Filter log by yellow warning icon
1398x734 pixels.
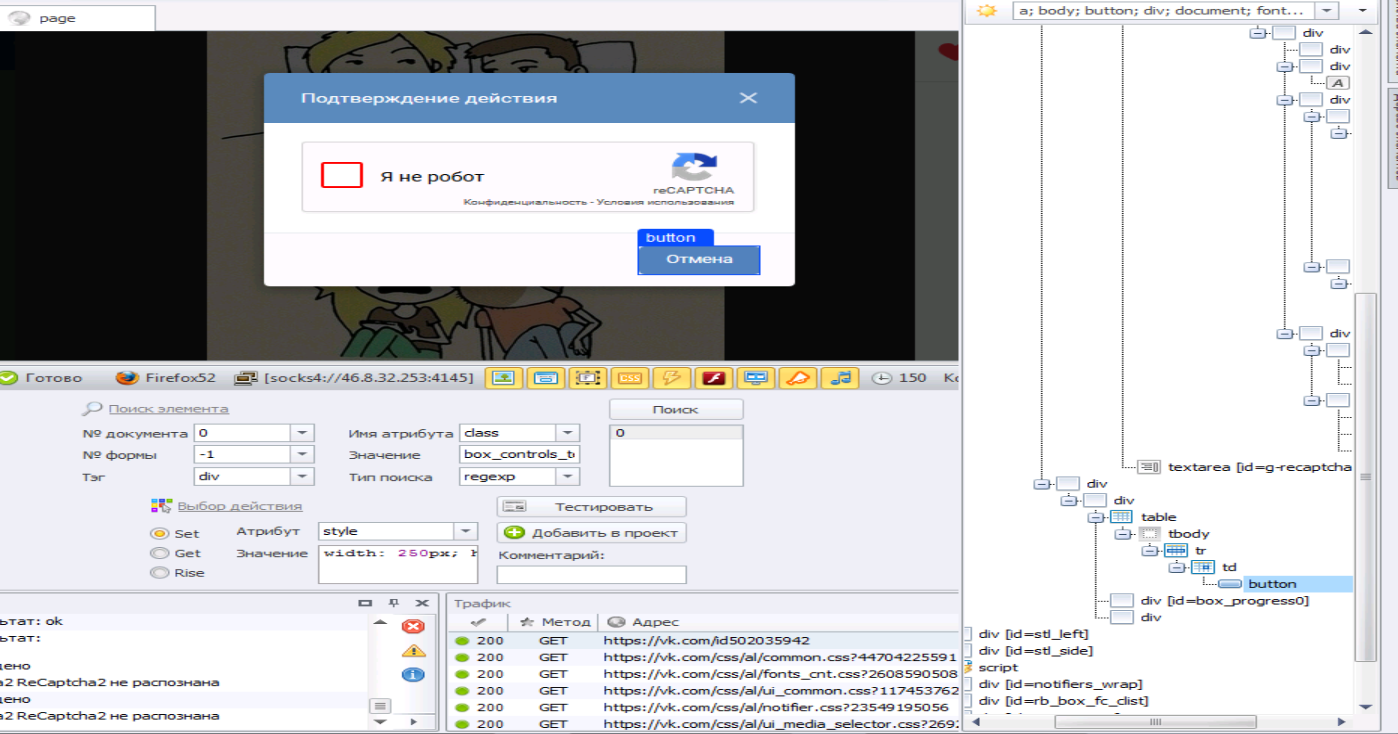coord(412,650)
